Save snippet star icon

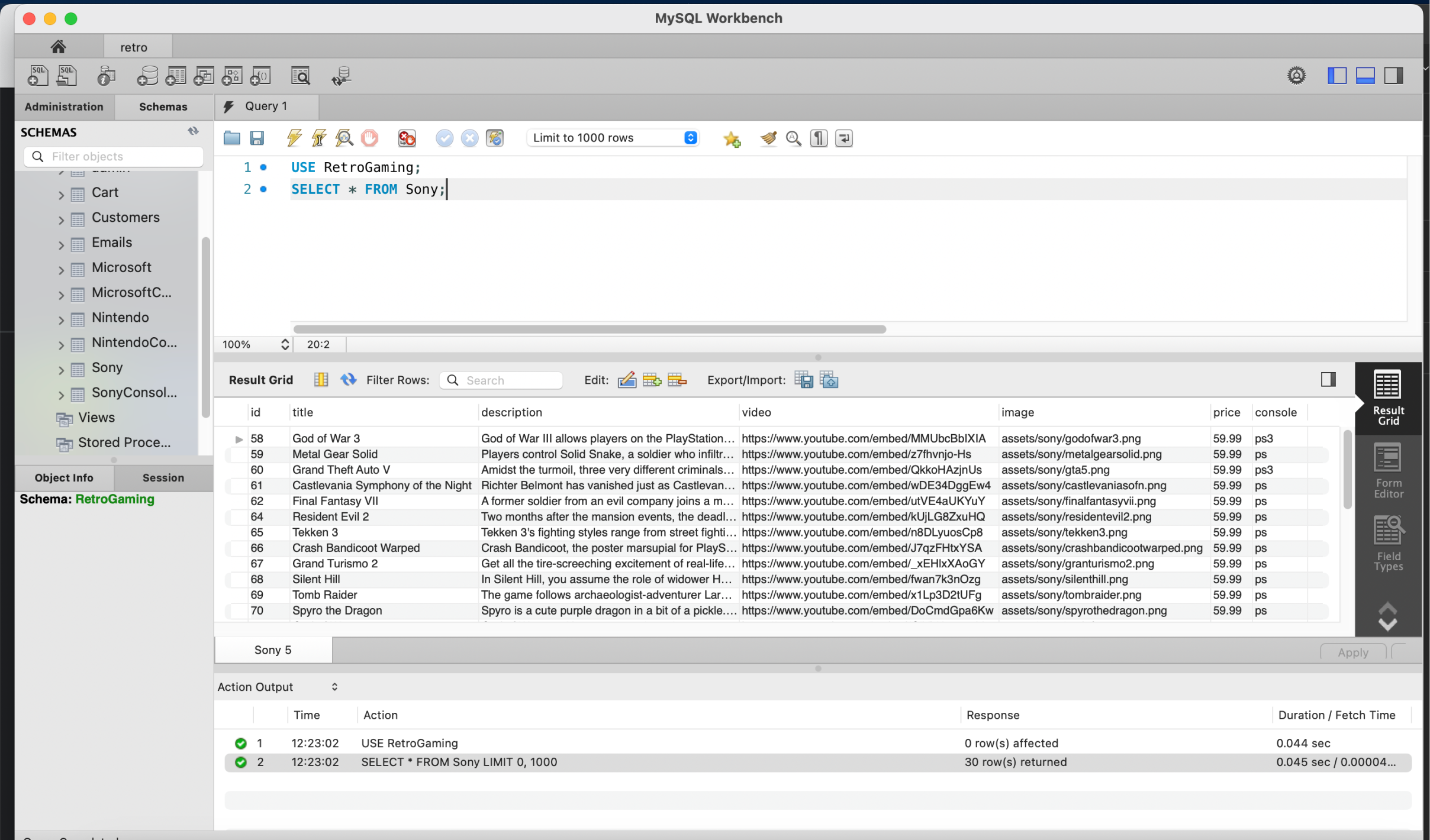coord(732,139)
